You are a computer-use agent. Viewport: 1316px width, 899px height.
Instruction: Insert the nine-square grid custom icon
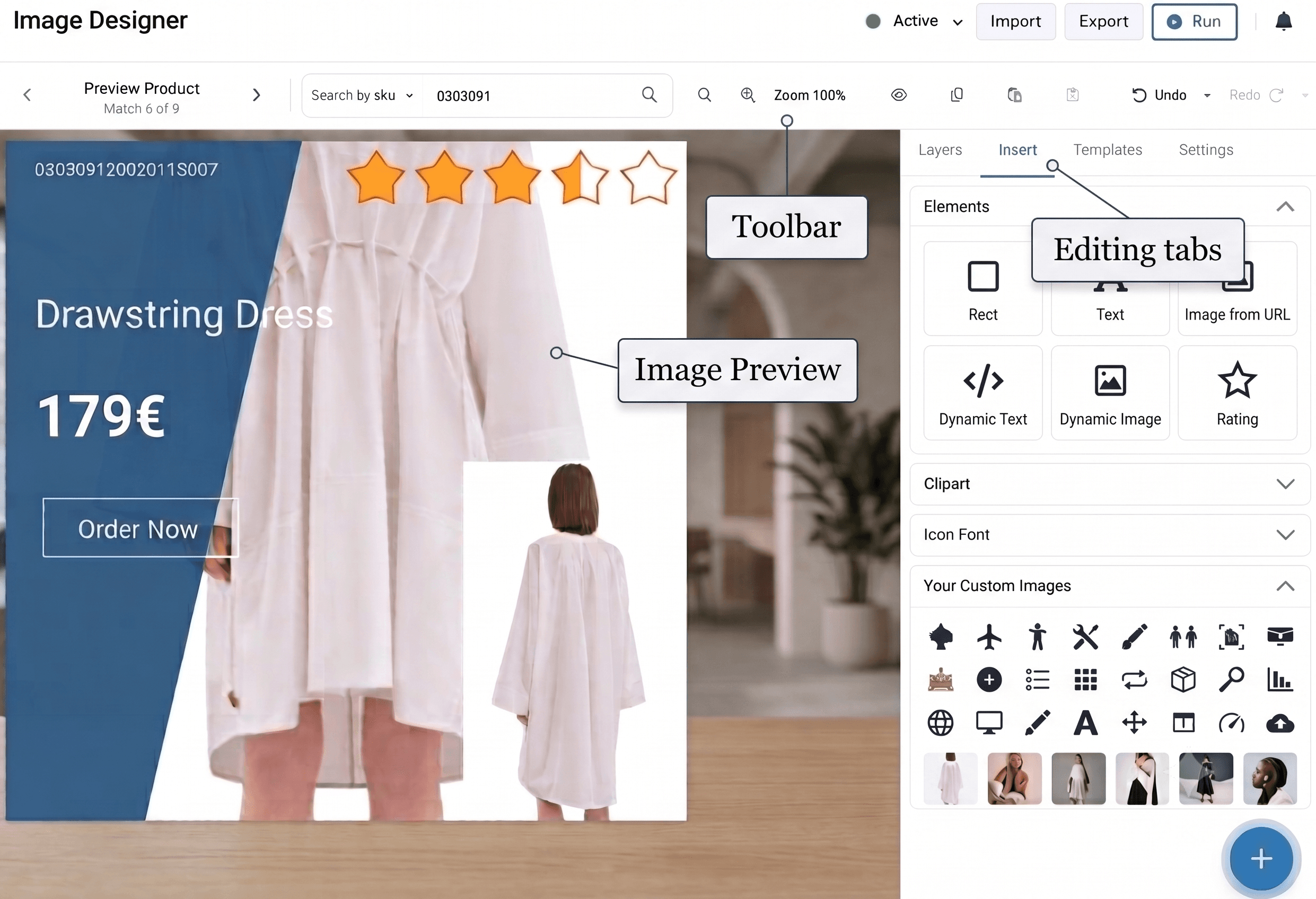click(x=1085, y=680)
